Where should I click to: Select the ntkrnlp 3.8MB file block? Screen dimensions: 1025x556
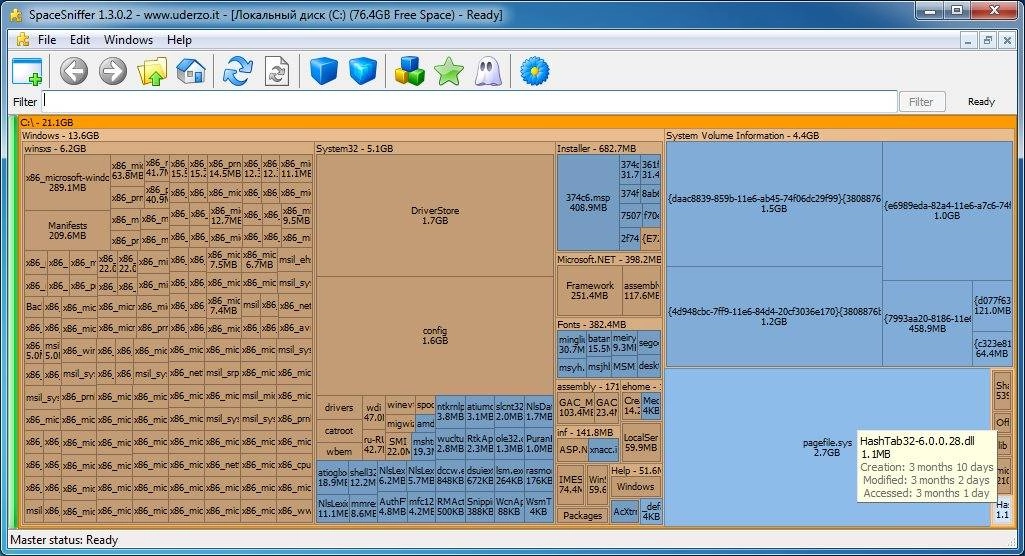click(450, 411)
